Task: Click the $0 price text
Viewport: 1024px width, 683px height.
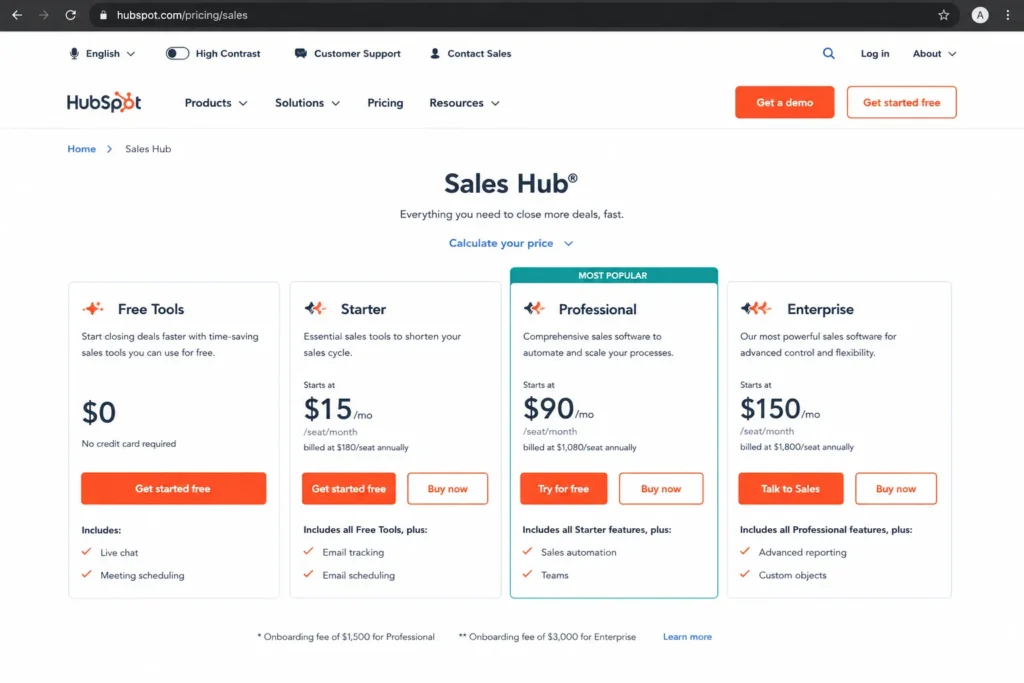Action: [x=99, y=412]
